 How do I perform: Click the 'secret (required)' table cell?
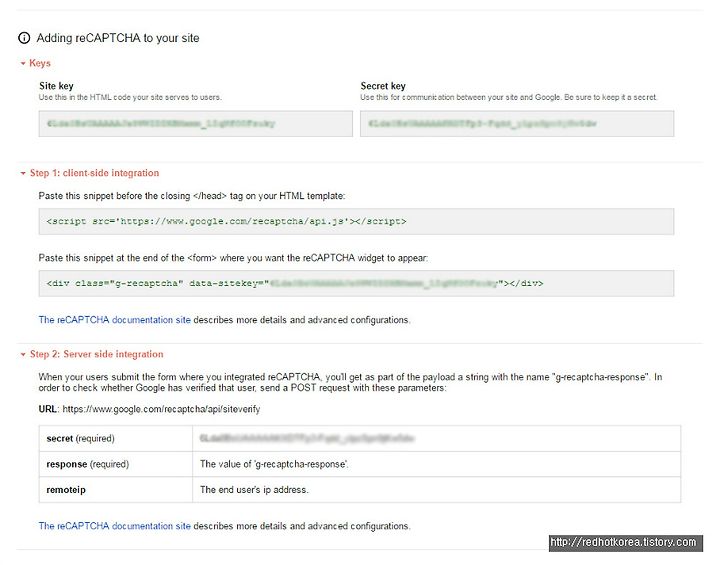point(116,439)
